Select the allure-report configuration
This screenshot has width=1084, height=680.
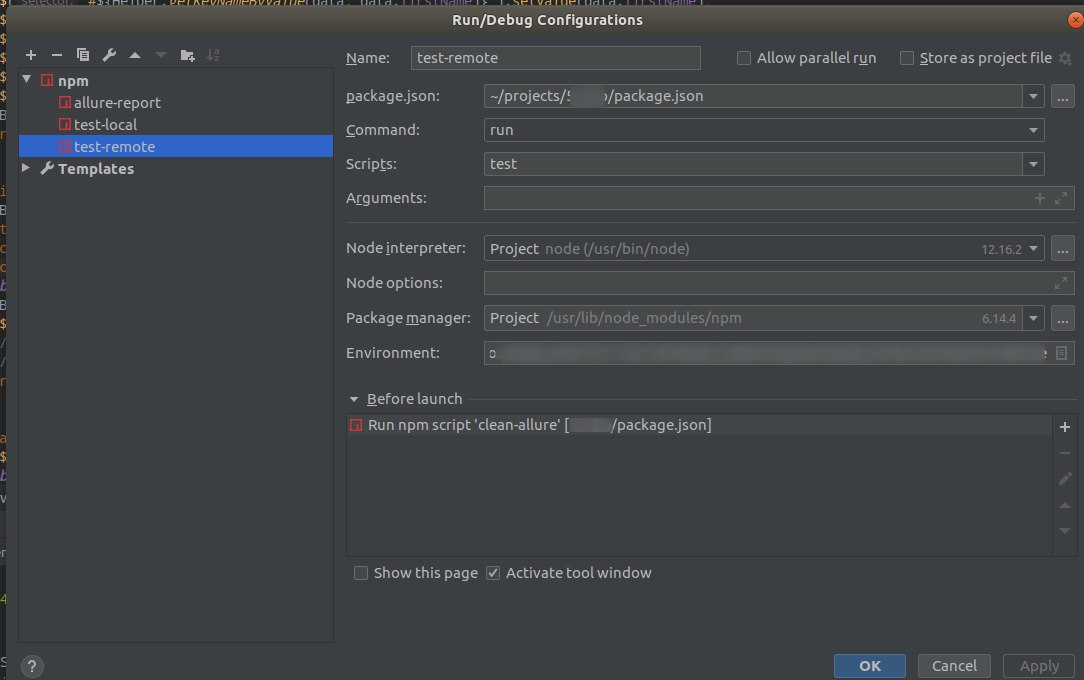116,103
